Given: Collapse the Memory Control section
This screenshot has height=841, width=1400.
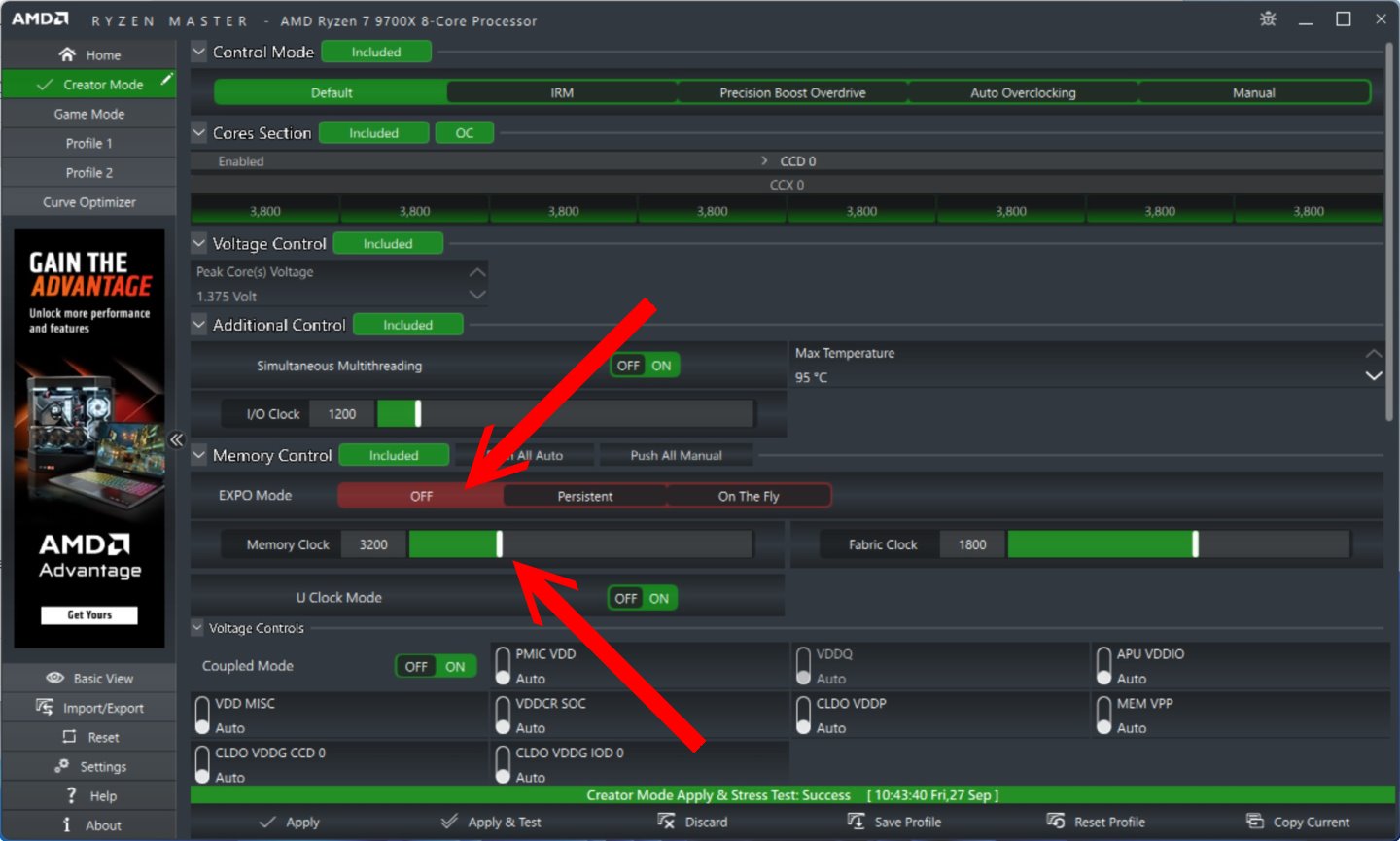Looking at the screenshot, I should tap(198, 454).
